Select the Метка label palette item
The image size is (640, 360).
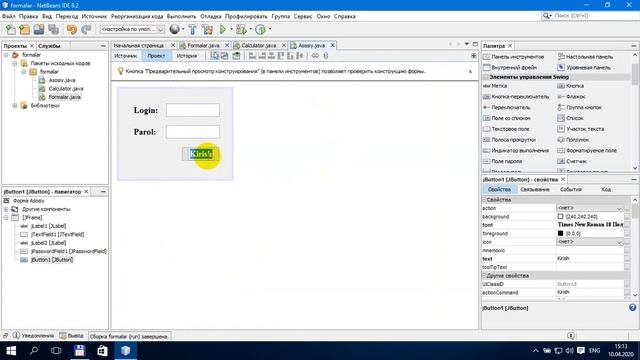pos(495,86)
